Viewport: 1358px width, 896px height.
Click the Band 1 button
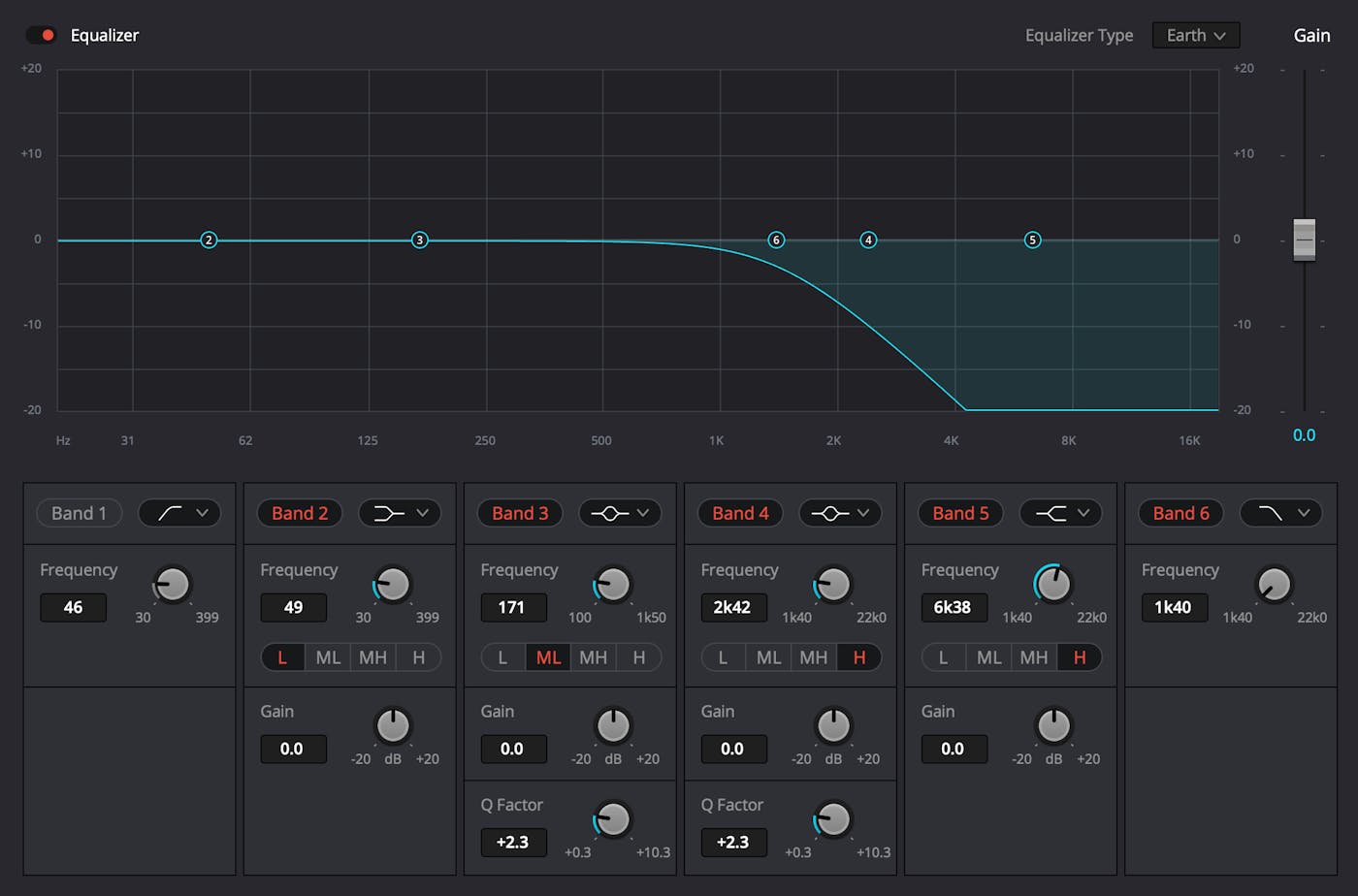pyautogui.click(x=79, y=513)
